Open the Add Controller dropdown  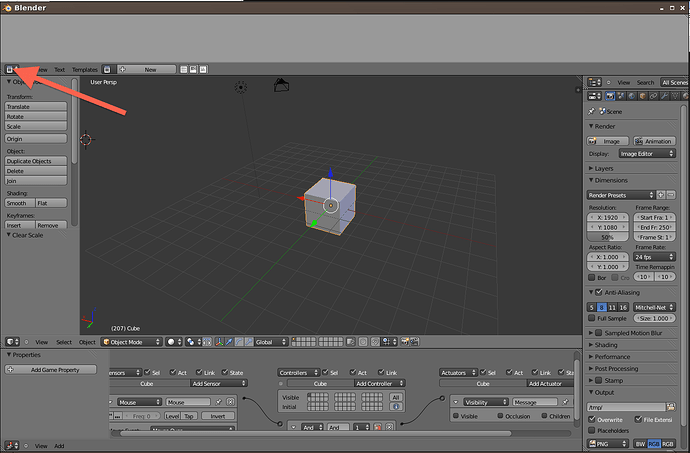(380, 383)
